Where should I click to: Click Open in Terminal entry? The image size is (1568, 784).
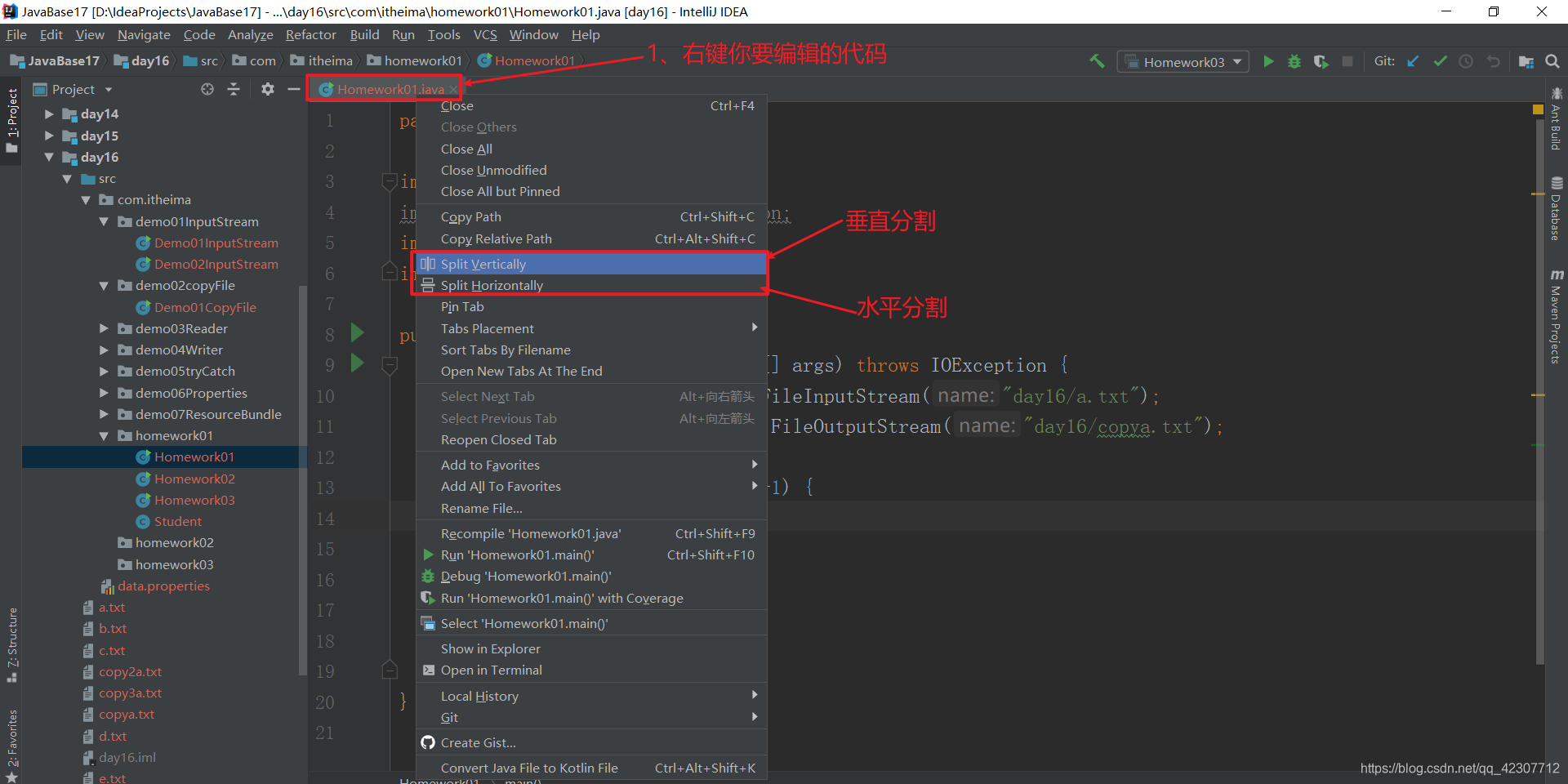click(x=591, y=670)
